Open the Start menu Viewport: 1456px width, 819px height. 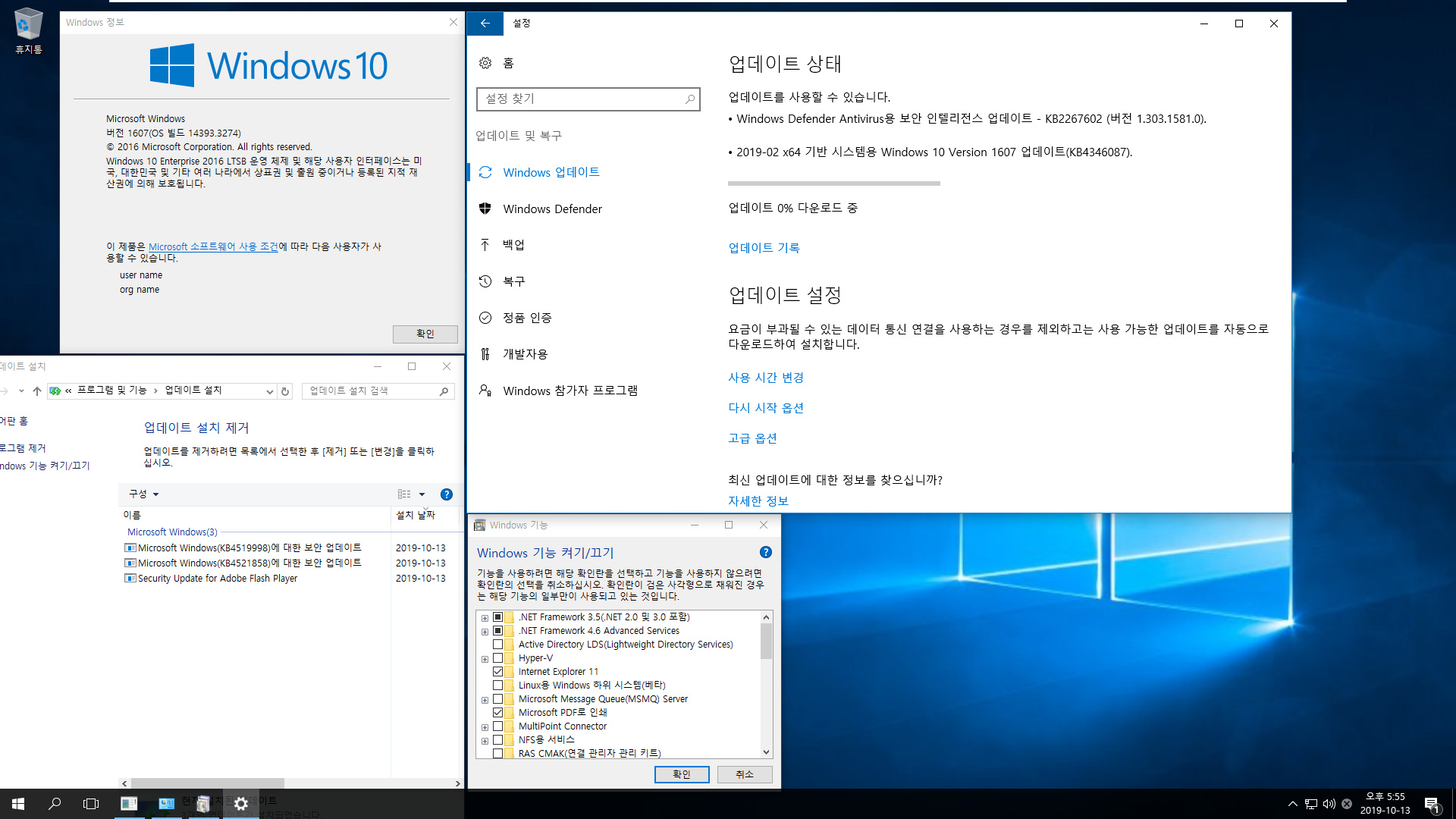(x=18, y=804)
